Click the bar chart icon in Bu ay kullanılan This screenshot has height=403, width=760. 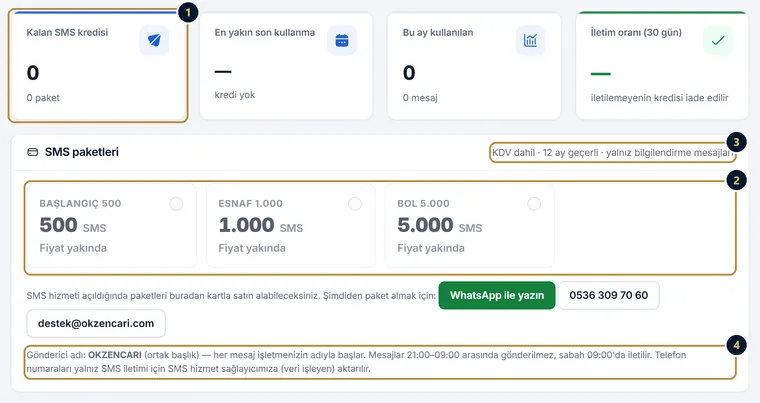pyautogui.click(x=530, y=40)
